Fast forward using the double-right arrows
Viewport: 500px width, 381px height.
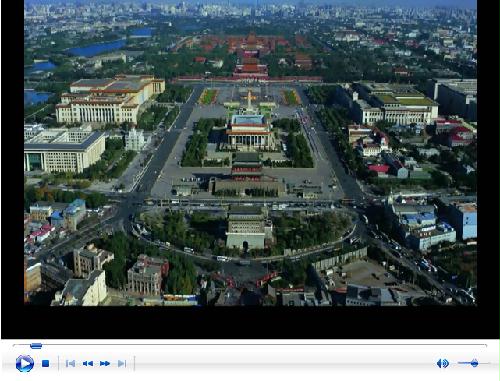pos(105,363)
